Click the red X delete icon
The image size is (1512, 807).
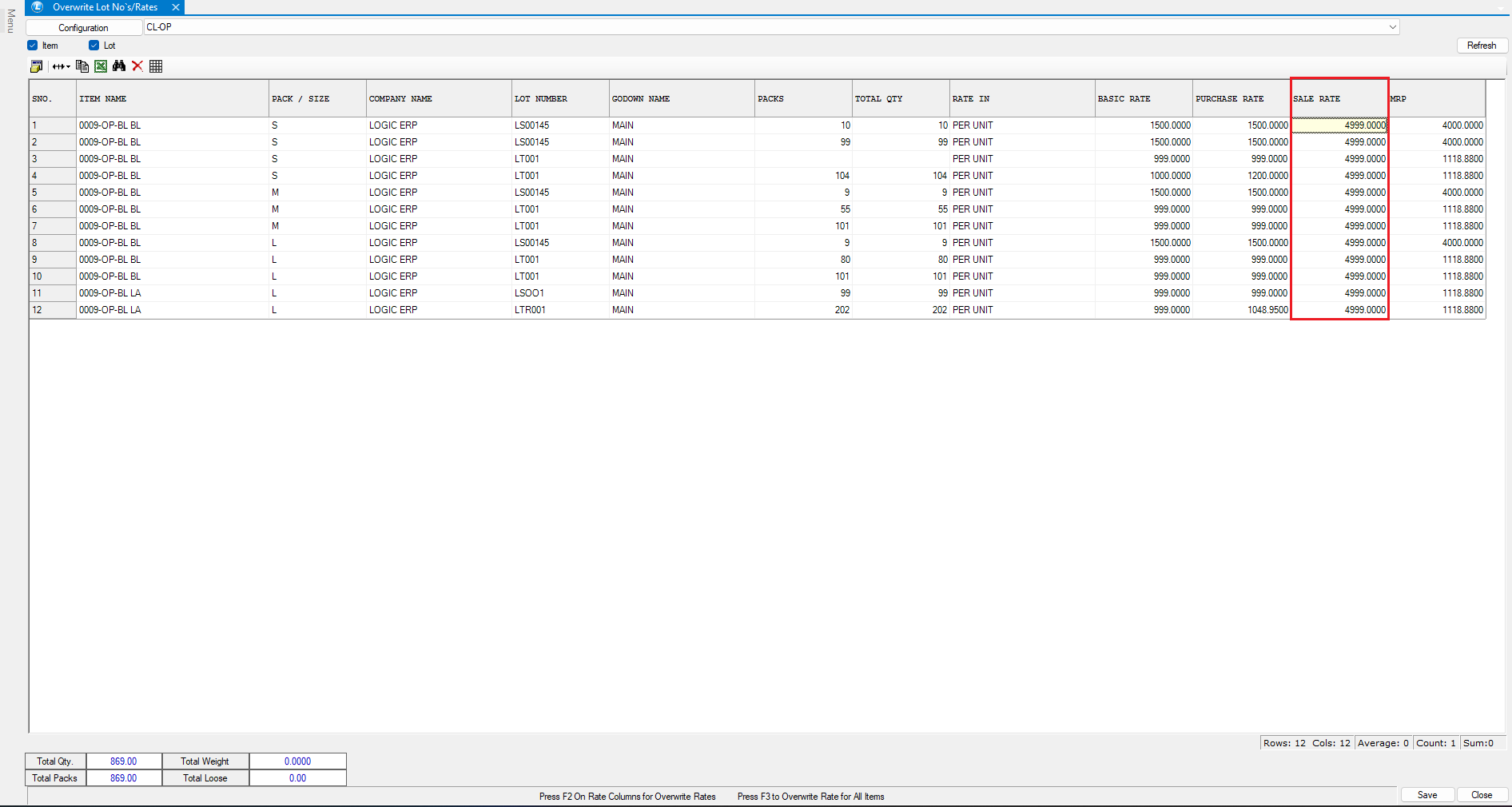[137, 66]
